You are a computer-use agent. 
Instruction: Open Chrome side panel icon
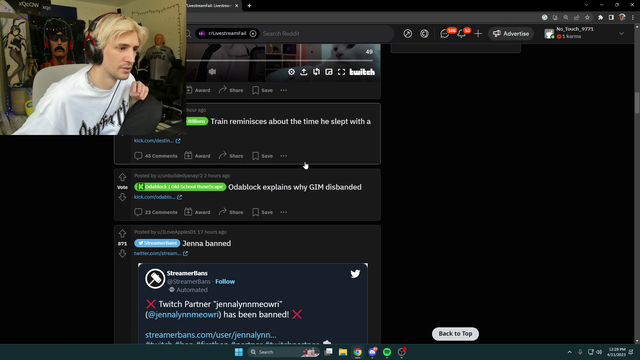pyautogui.click(x=611, y=18)
